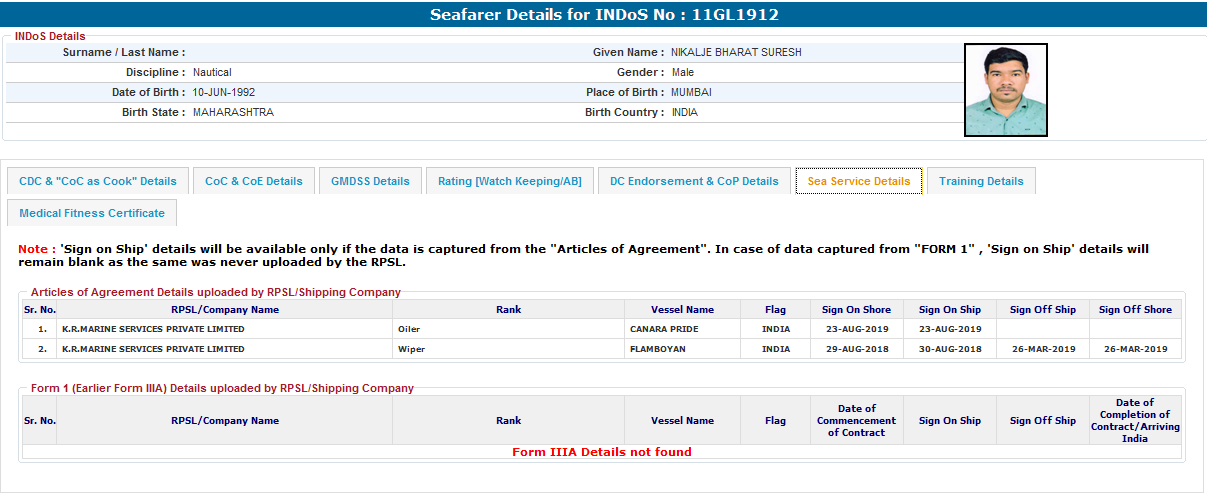Click the Sign On Shore column header

[x=856, y=310]
